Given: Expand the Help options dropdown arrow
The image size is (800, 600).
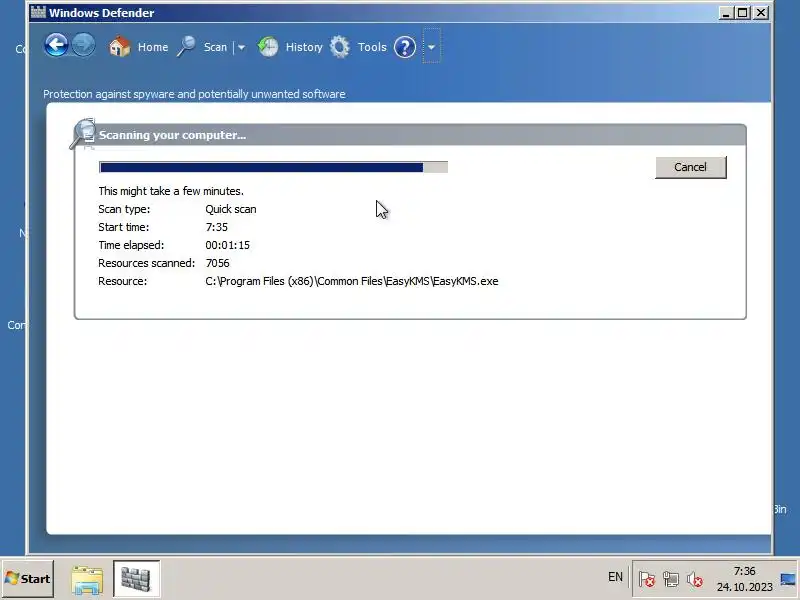Looking at the screenshot, I should pos(431,47).
